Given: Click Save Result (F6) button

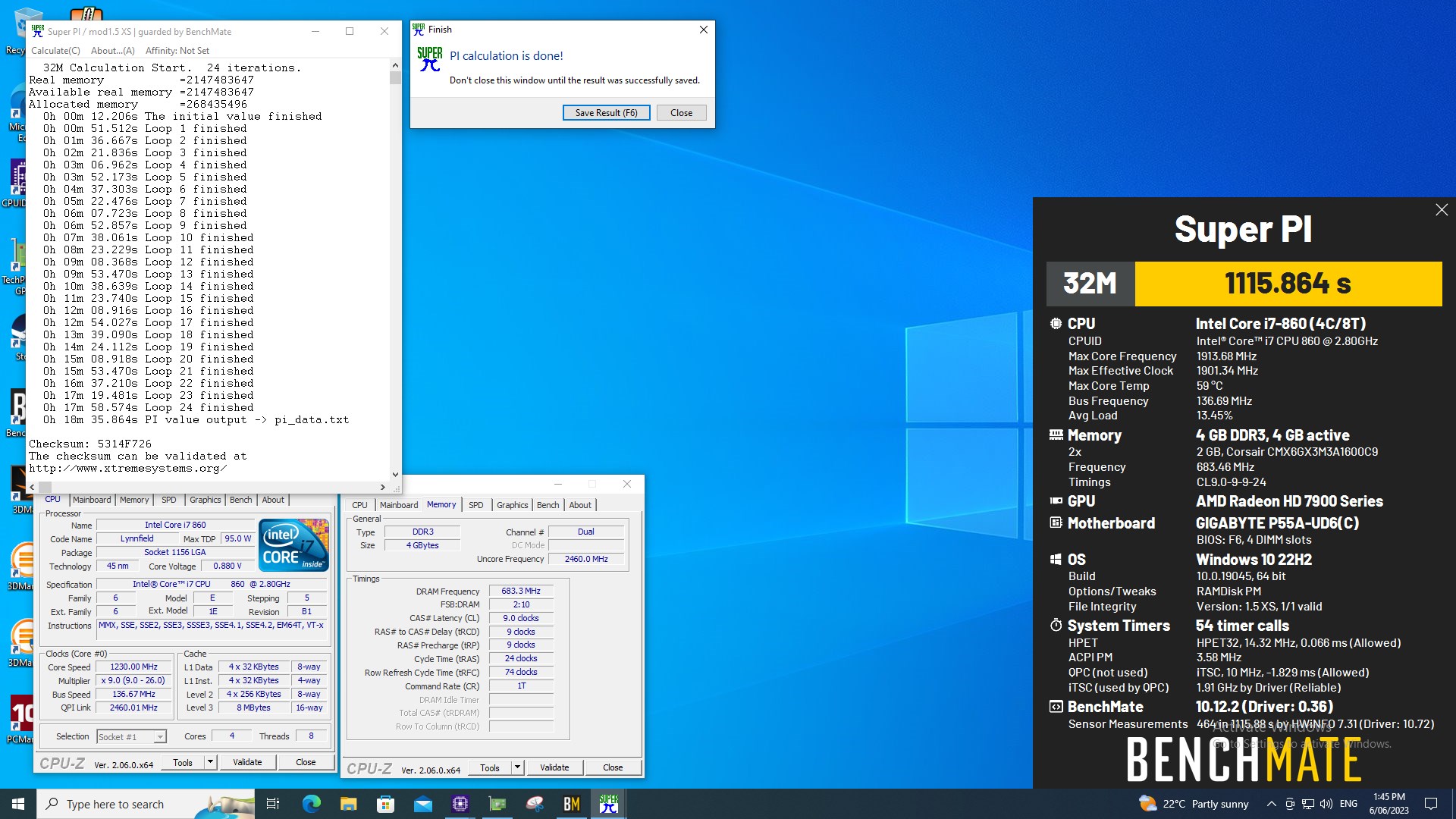Looking at the screenshot, I should click(x=606, y=113).
